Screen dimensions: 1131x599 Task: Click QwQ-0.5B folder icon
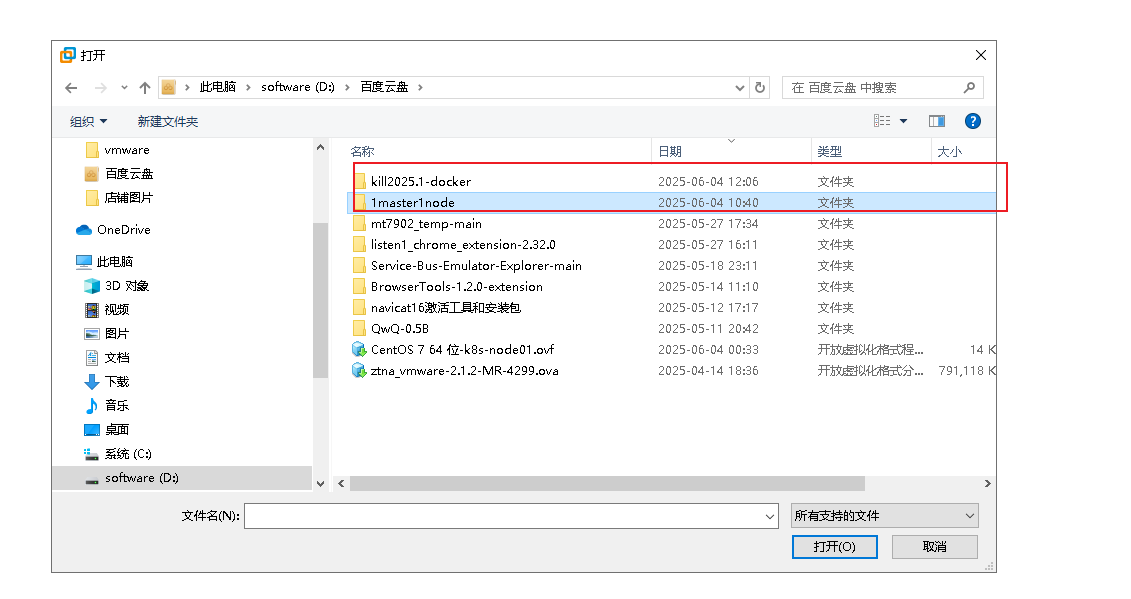[x=359, y=328]
